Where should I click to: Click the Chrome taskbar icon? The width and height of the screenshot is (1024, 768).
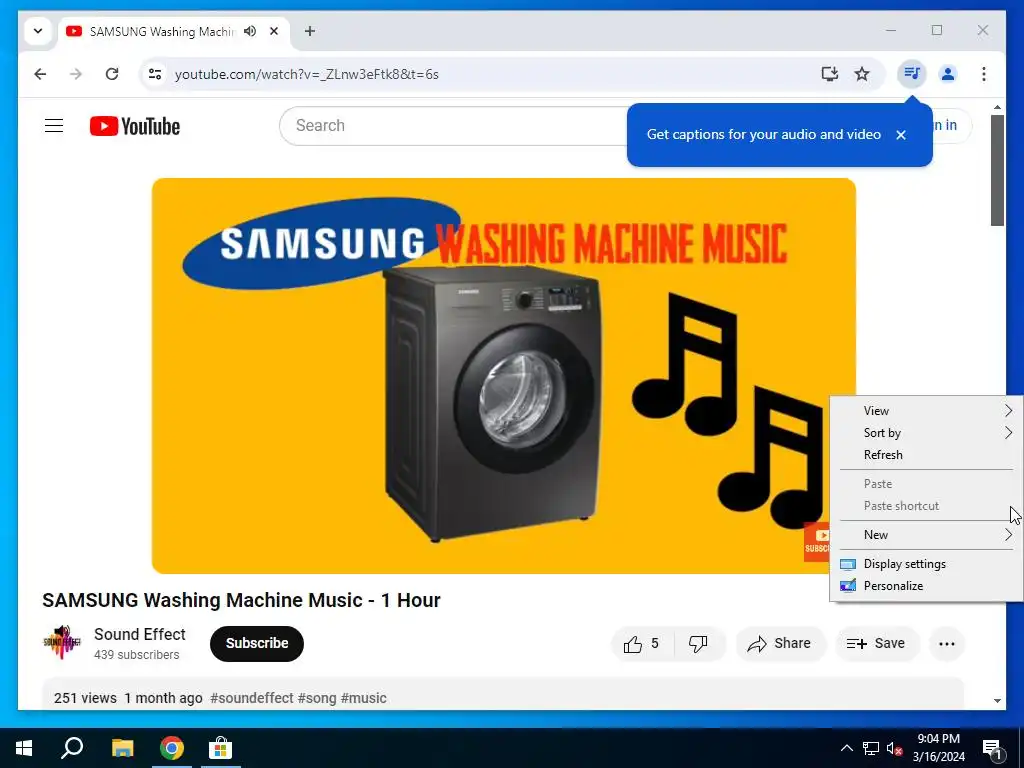click(x=172, y=748)
